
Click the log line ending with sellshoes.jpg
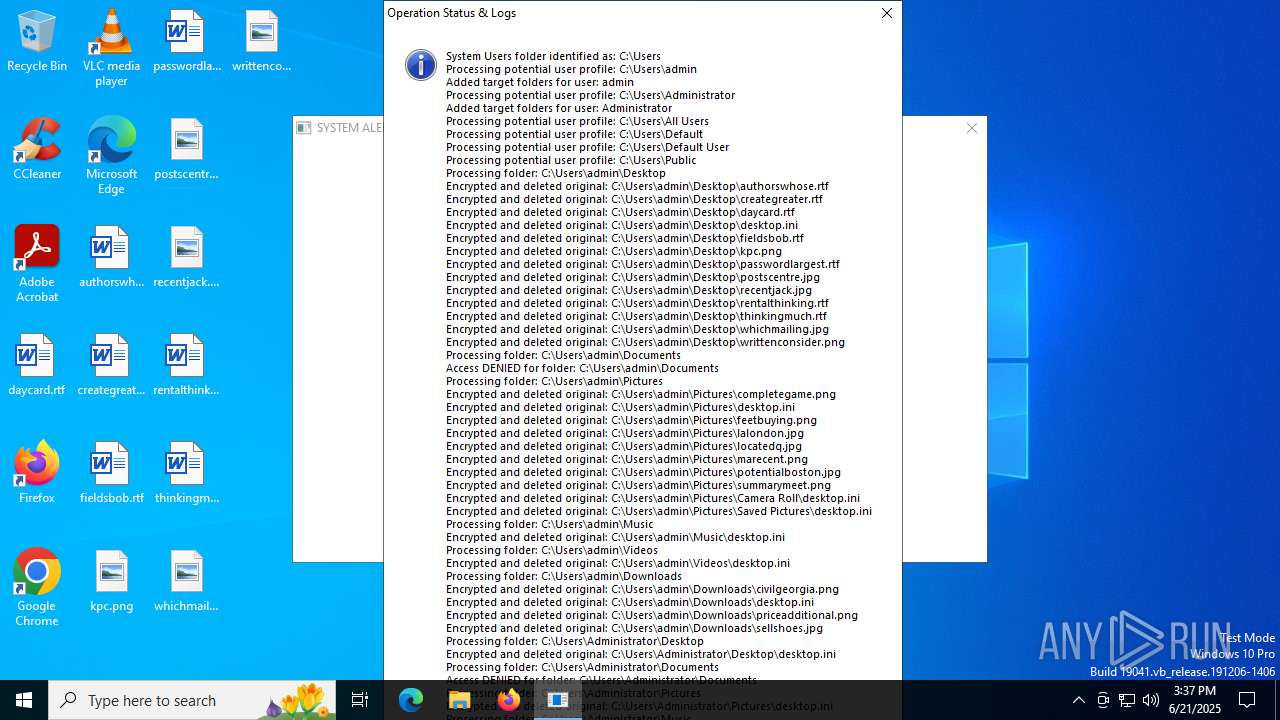[x=634, y=628]
